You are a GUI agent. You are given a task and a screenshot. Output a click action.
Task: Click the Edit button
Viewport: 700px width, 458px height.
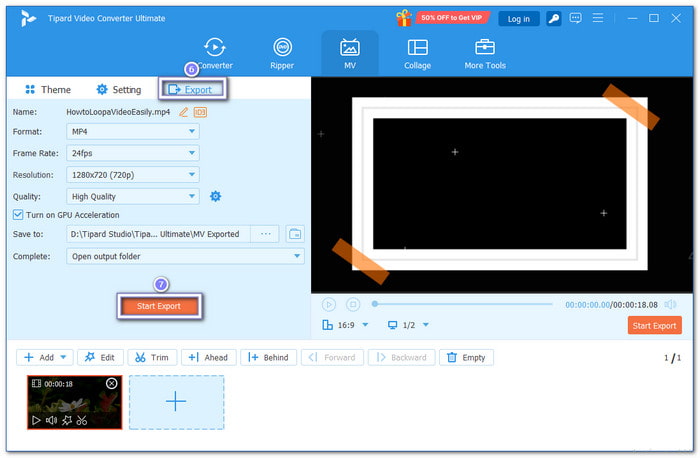pyautogui.click(x=100, y=358)
